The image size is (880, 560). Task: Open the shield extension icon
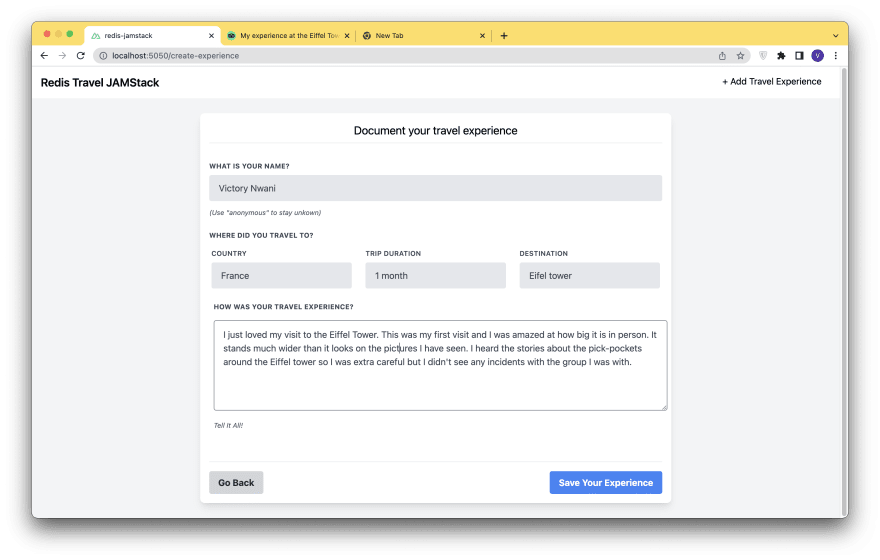[763, 56]
